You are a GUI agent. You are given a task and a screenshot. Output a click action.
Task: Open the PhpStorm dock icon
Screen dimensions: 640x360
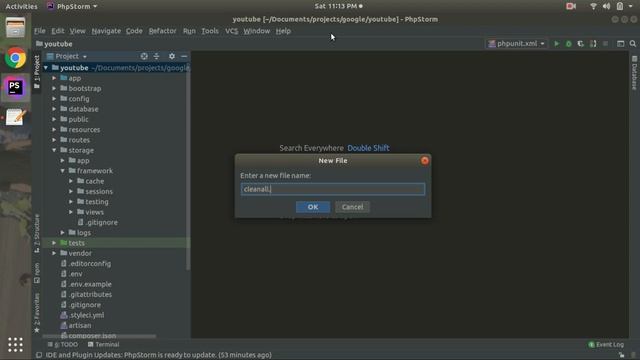pyautogui.click(x=15, y=87)
